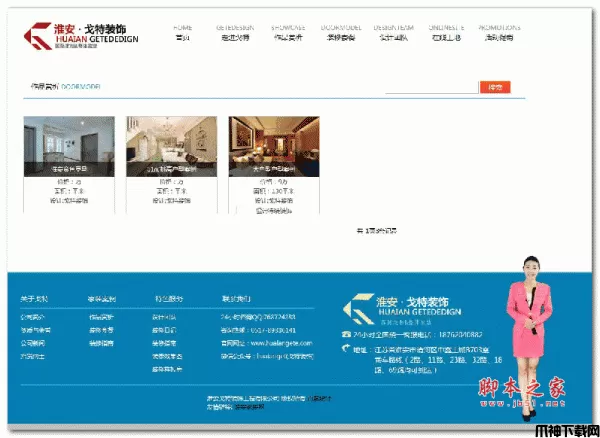Click third link under footer's first column
The height and width of the screenshot is (438, 600).
point(33,343)
